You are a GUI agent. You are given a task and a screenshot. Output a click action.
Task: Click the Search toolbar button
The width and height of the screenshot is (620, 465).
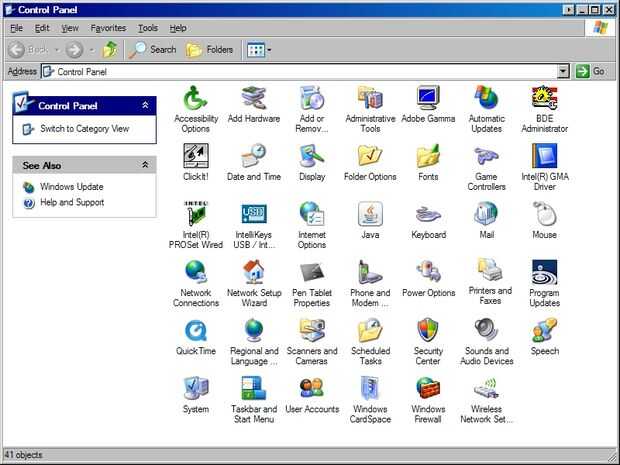(153, 50)
